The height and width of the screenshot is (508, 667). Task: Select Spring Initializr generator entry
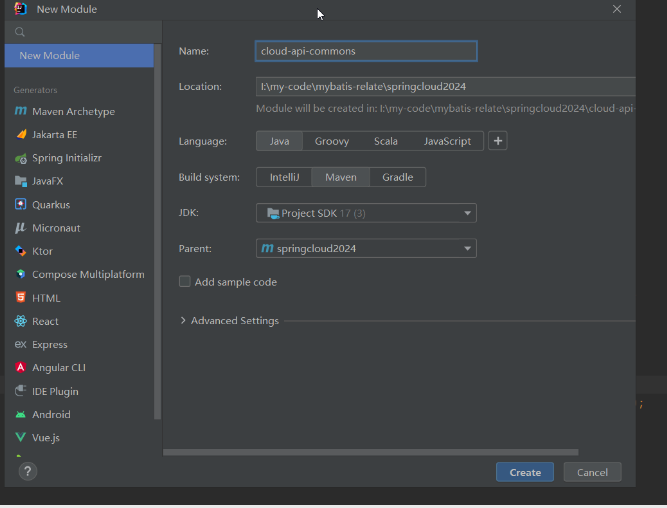coord(79,158)
